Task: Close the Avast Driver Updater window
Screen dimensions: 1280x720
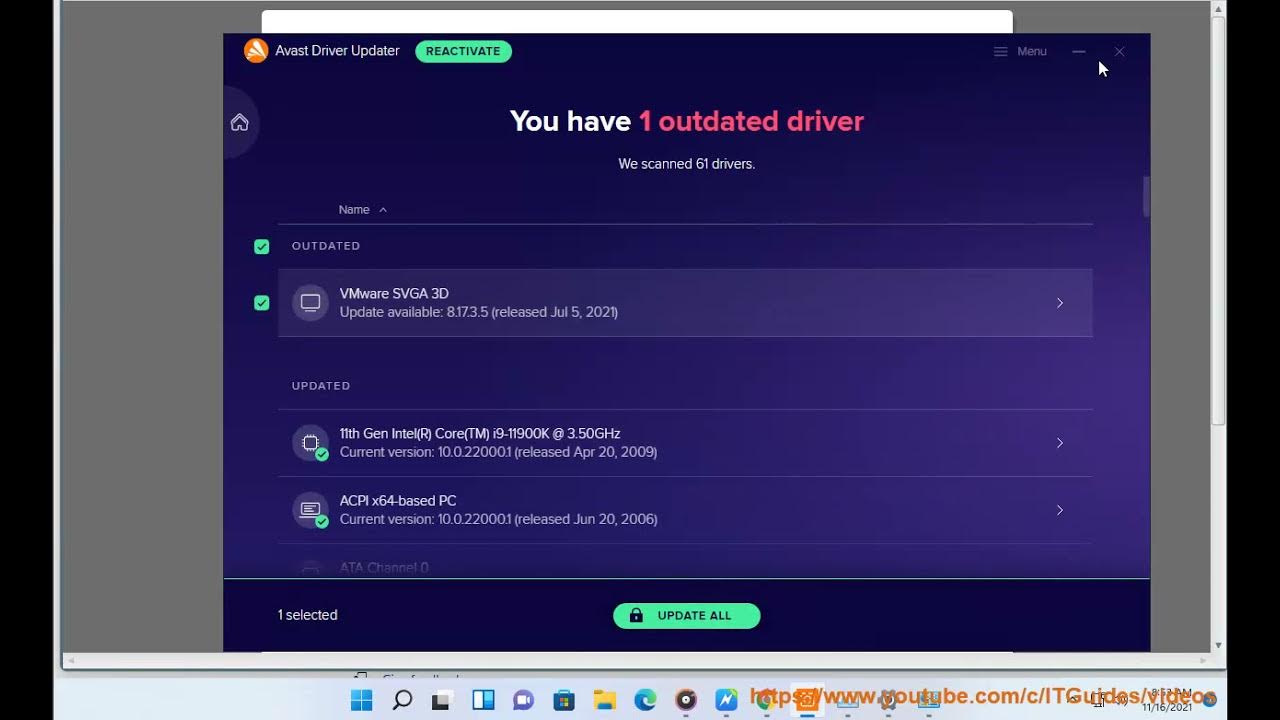Action: point(1119,51)
